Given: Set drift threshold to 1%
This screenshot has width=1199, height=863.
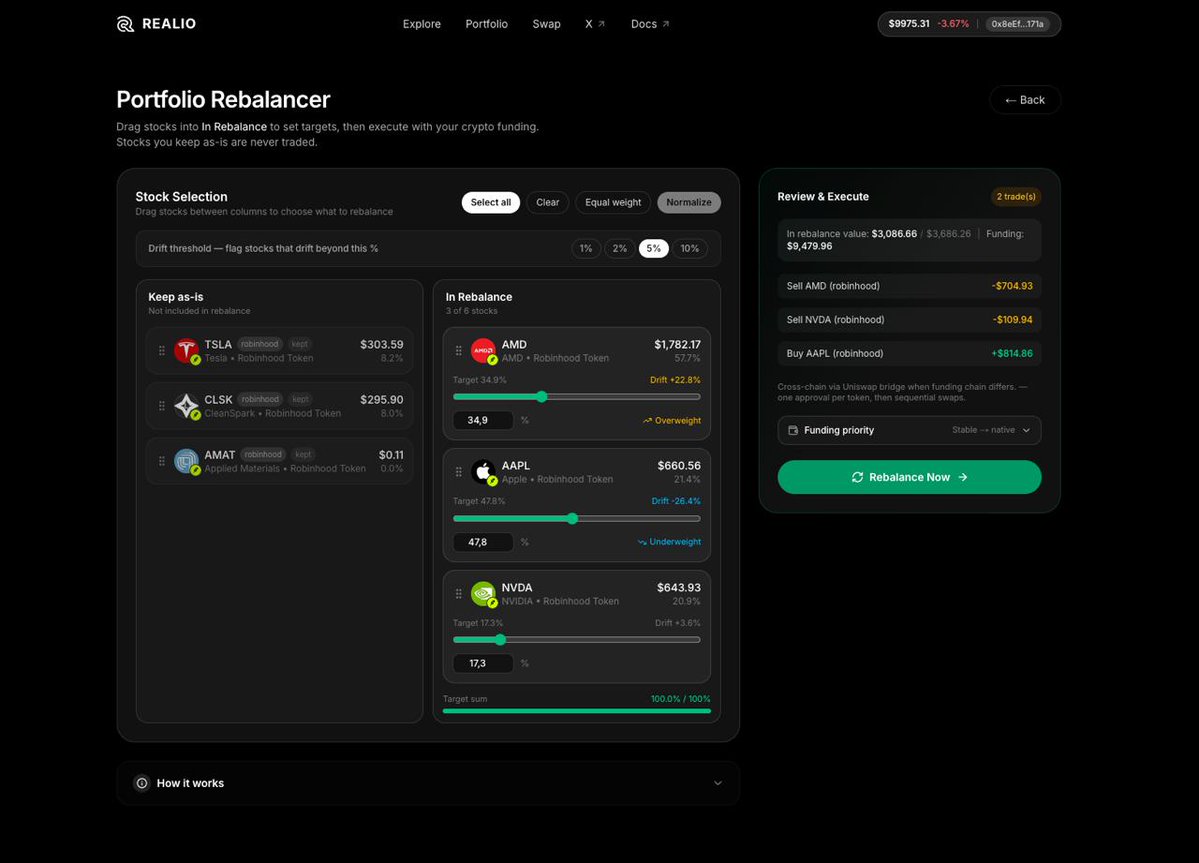Looking at the screenshot, I should click(x=586, y=248).
